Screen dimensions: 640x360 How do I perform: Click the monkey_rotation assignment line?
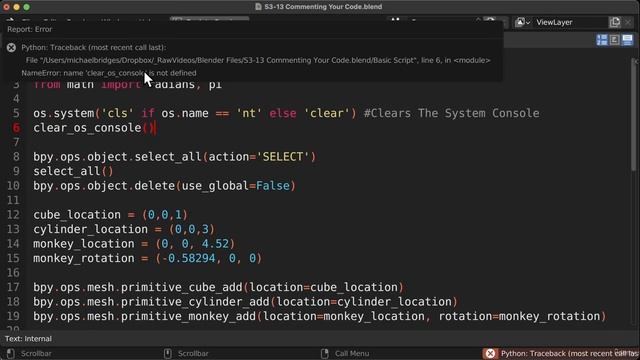click(148, 258)
